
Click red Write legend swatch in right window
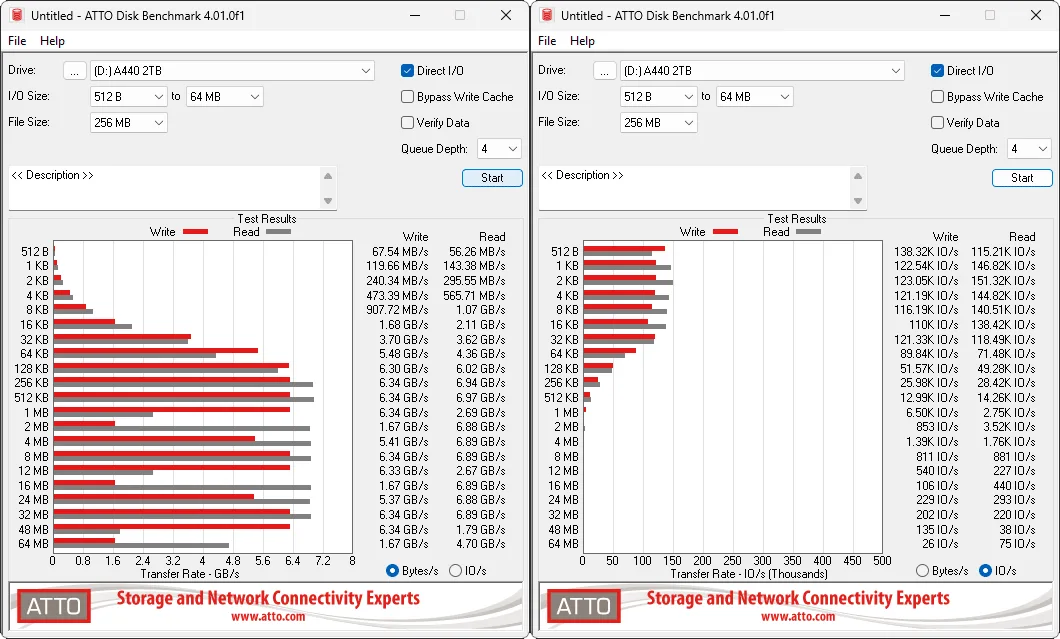click(725, 232)
